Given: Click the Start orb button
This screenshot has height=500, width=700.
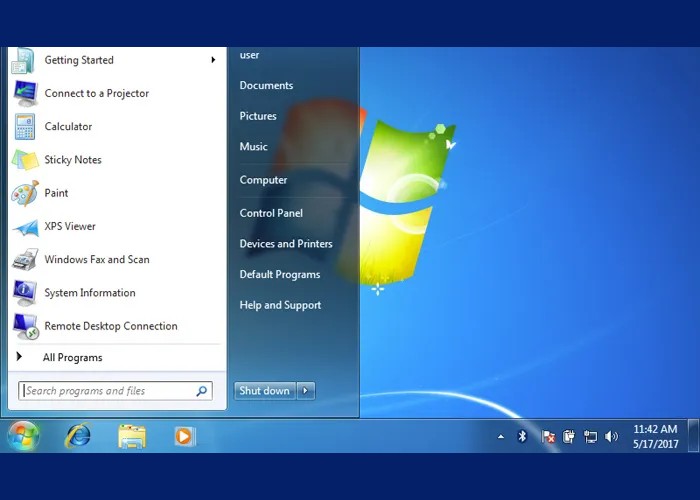Looking at the screenshot, I should pos(23,436).
